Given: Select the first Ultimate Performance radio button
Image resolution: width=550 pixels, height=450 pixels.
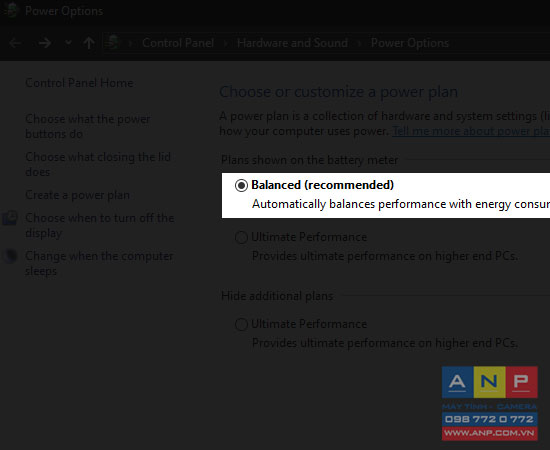Looking at the screenshot, I should tap(241, 237).
